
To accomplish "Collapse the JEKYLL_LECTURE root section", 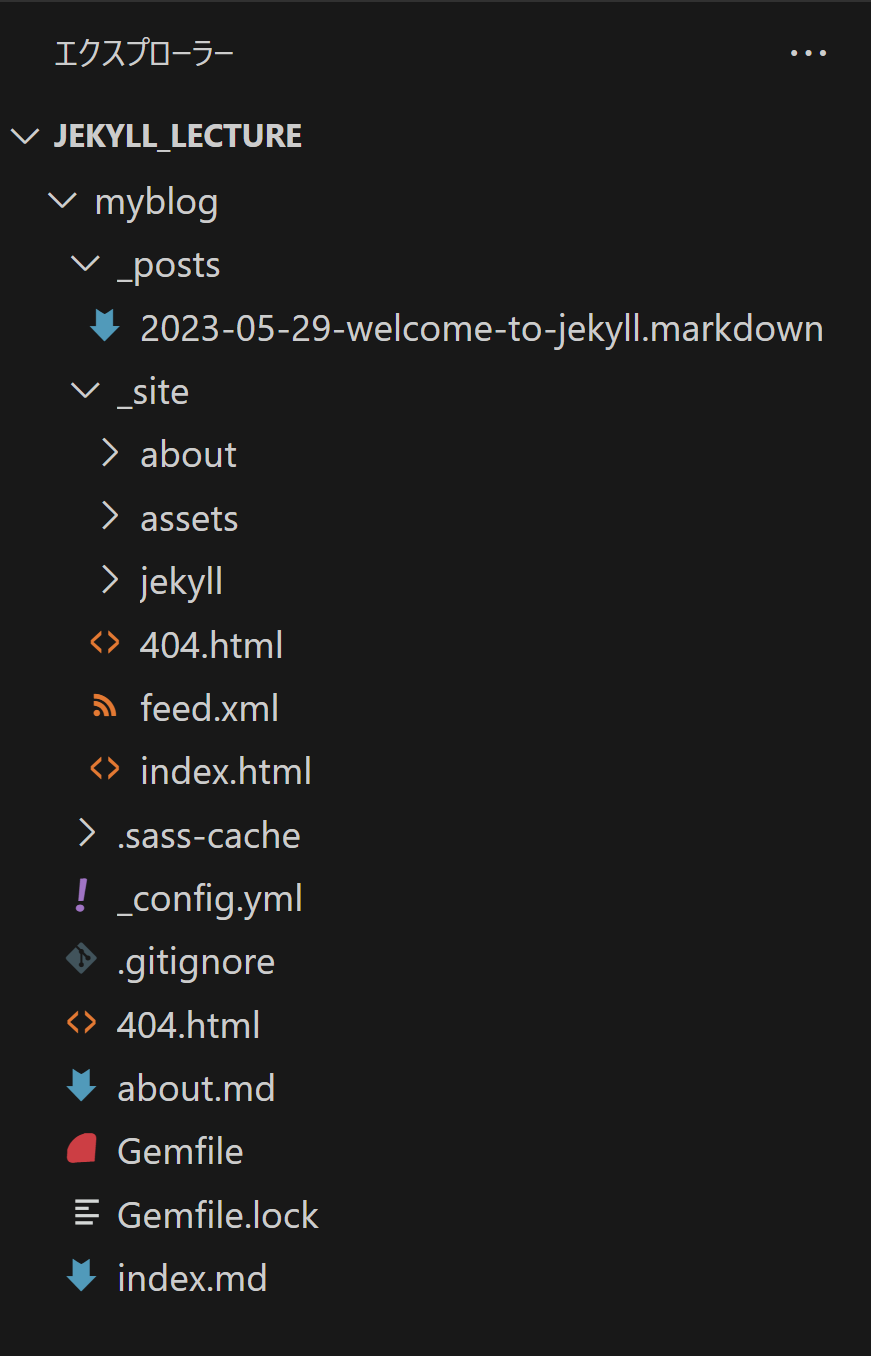I will (24, 136).
